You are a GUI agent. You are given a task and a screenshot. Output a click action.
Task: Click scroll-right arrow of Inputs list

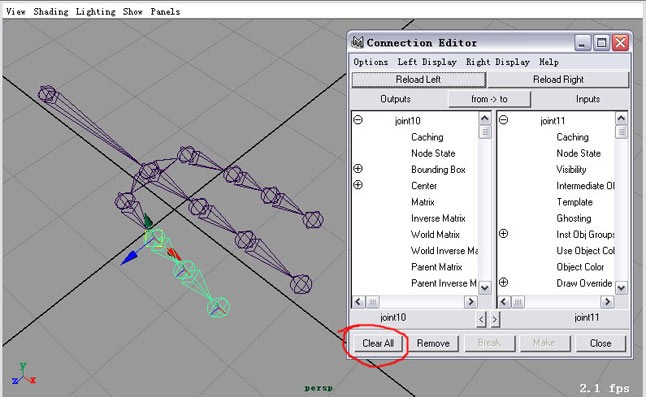click(x=607, y=302)
